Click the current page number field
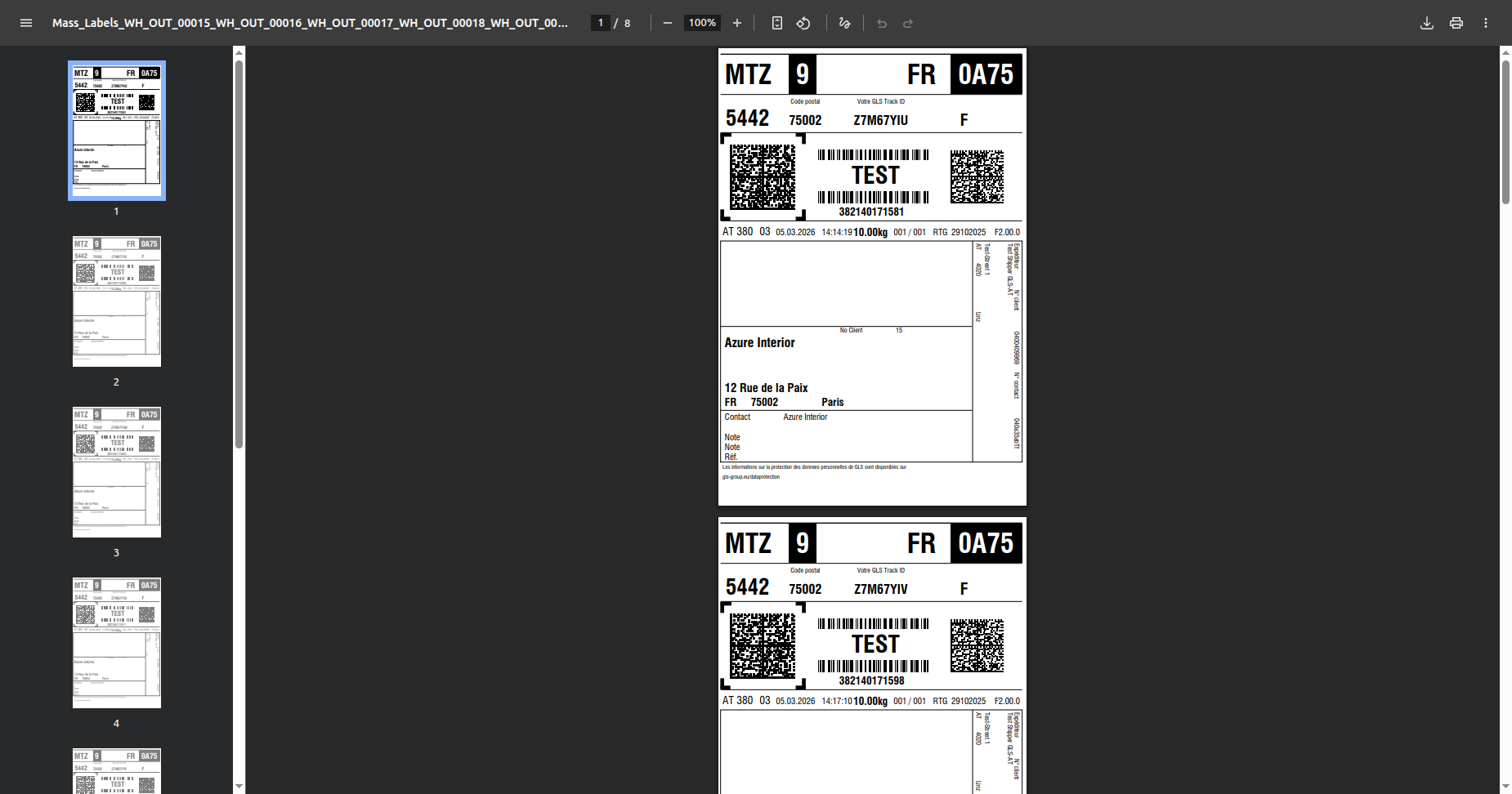1512x794 pixels. click(x=601, y=23)
